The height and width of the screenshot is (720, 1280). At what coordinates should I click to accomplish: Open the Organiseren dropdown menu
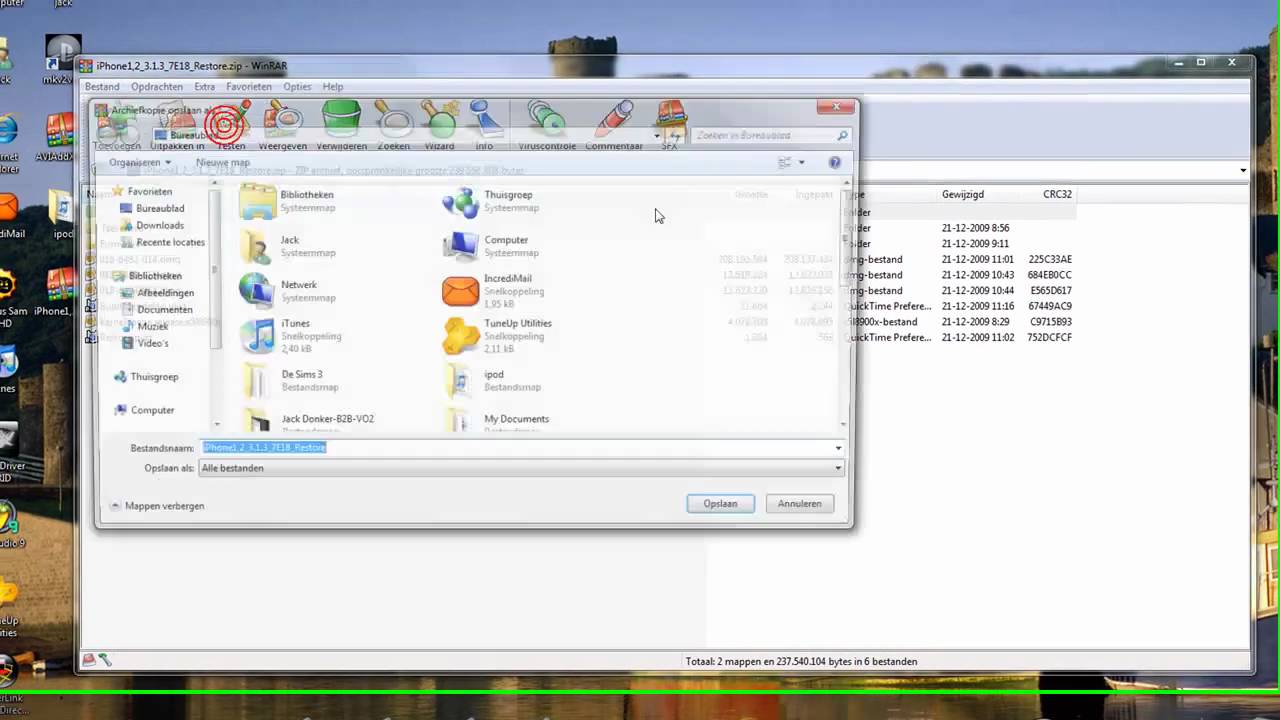[140, 162]
